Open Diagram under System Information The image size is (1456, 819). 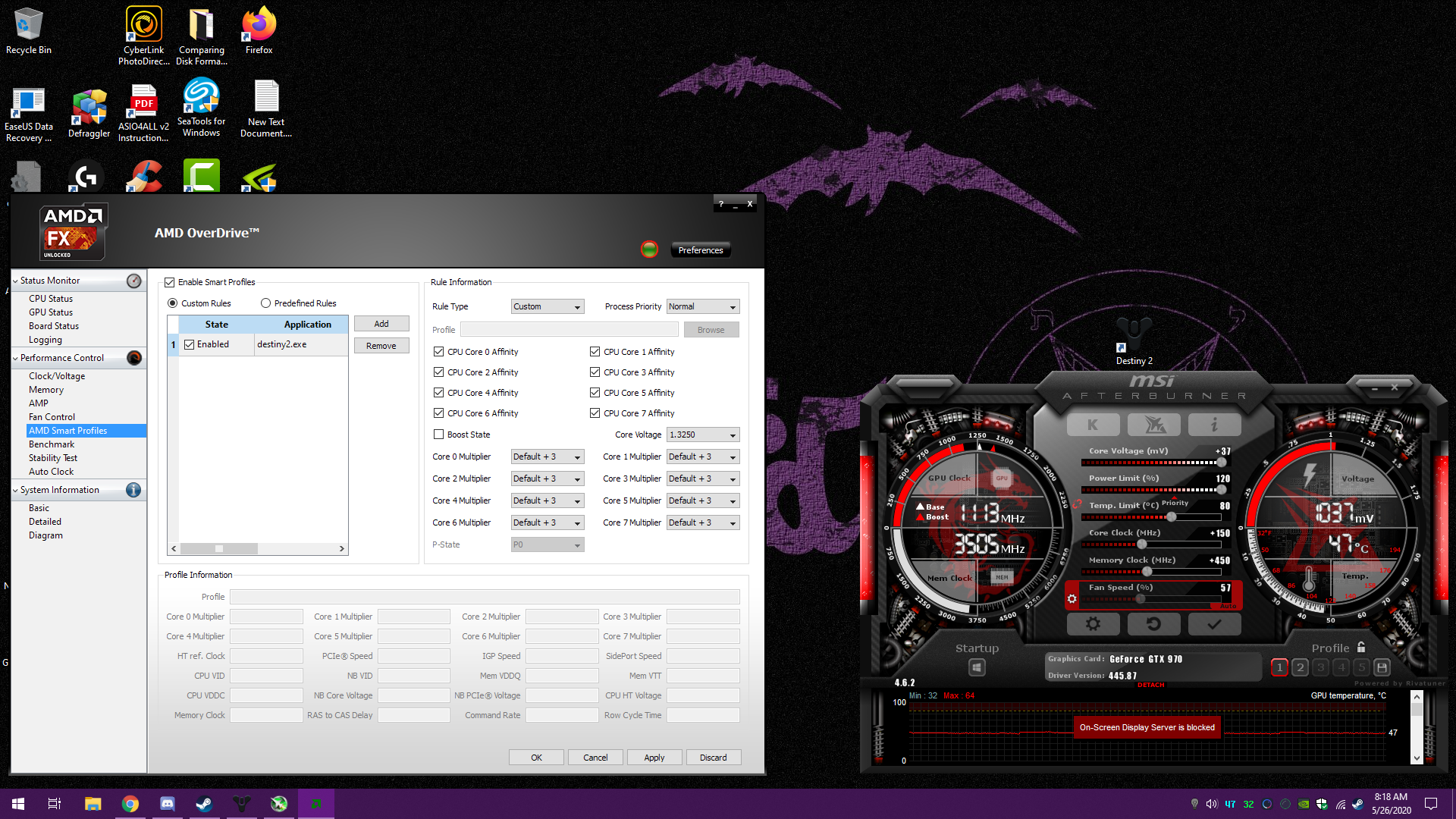[x=45, y=535]
